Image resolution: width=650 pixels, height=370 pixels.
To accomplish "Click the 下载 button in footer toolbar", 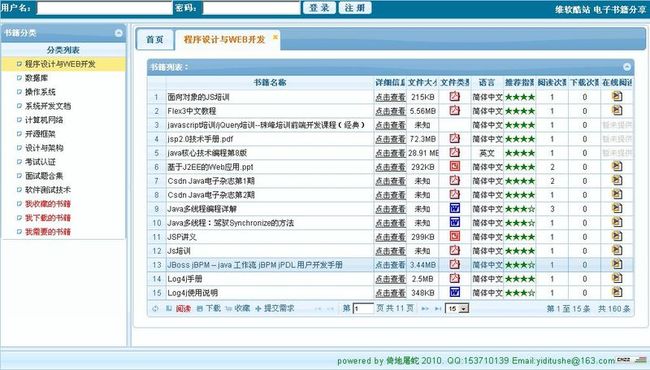I will coord(209,309).
